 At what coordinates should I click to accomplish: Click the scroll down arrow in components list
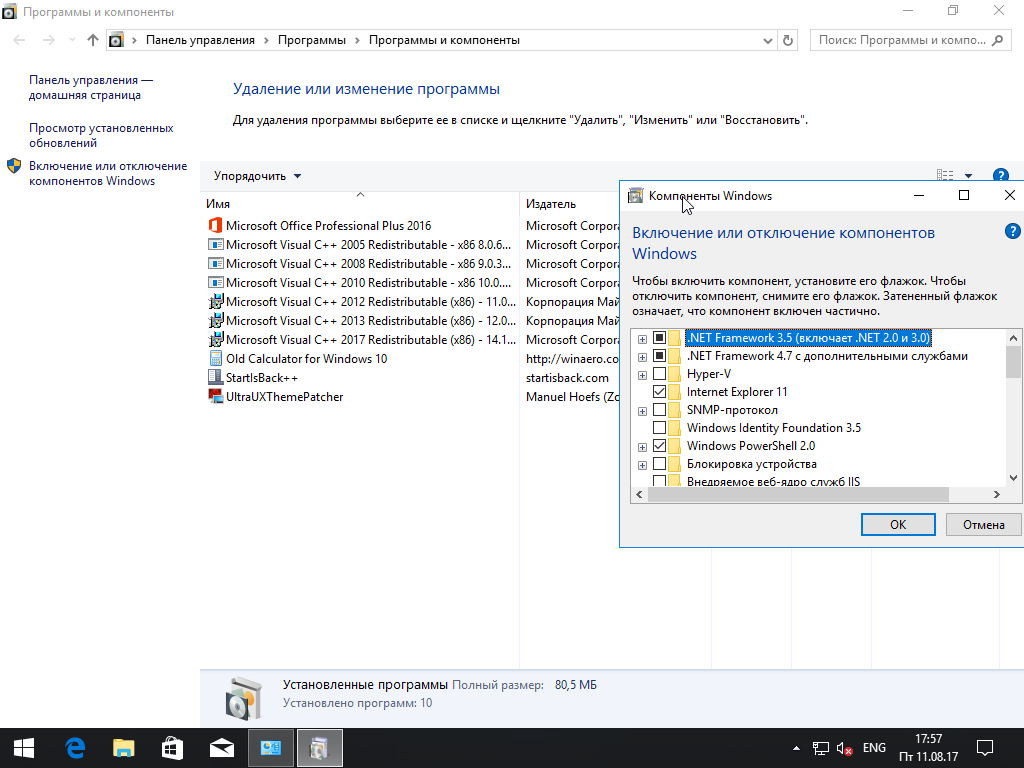tap(1013, 477)
